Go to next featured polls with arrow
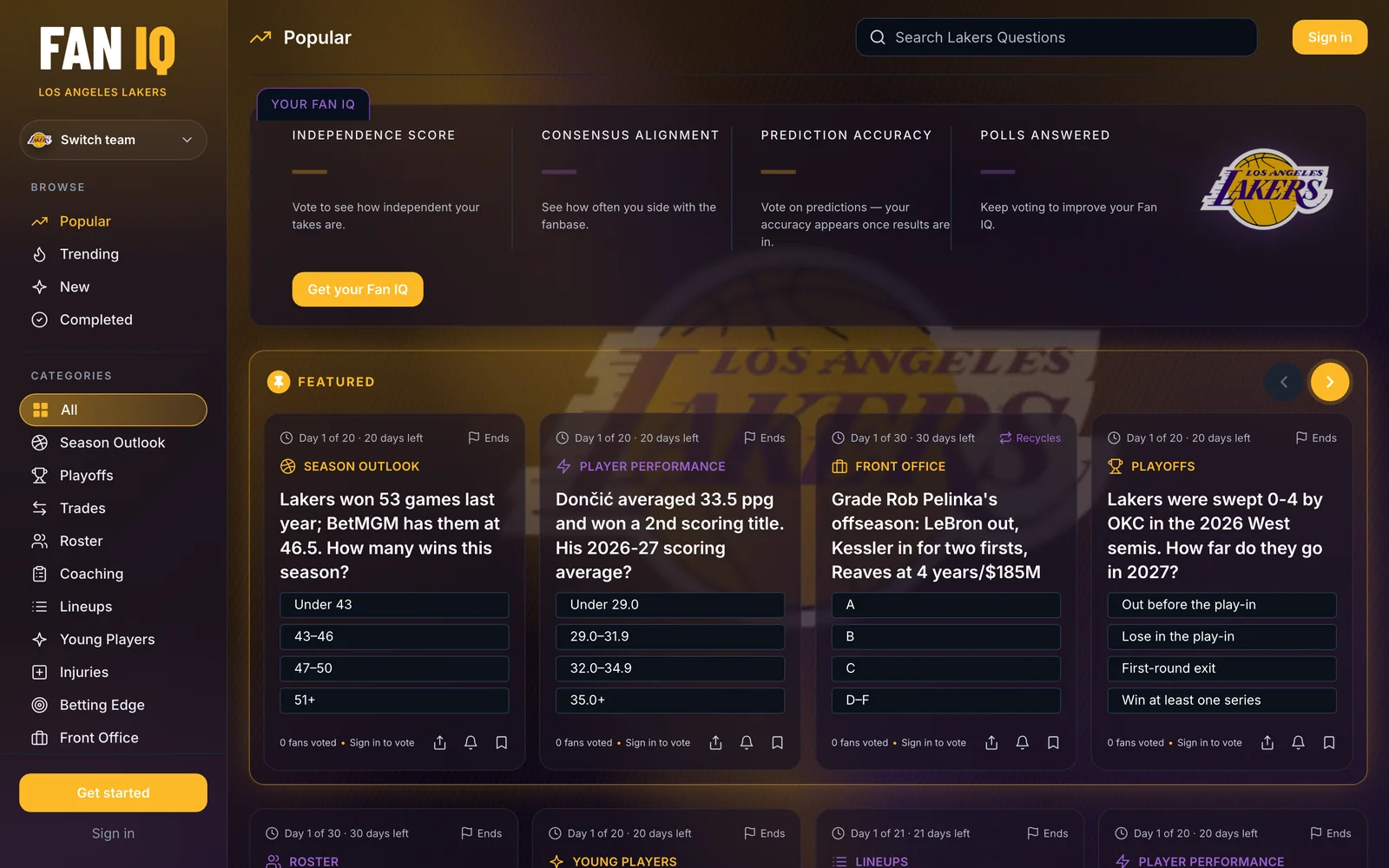 [x=1330, y=382]
